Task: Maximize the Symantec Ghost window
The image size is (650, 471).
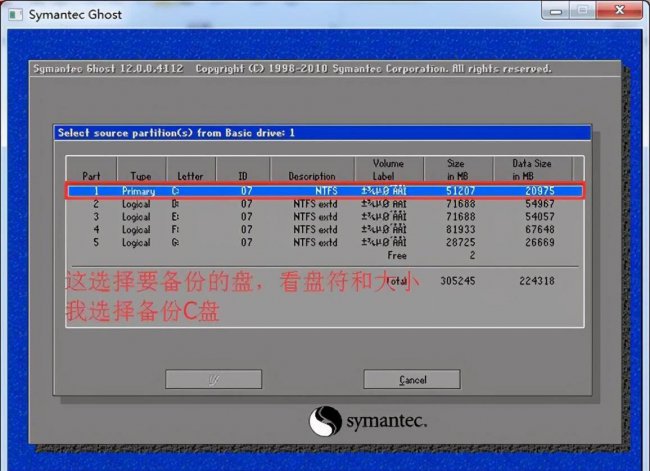Action: 582,11
